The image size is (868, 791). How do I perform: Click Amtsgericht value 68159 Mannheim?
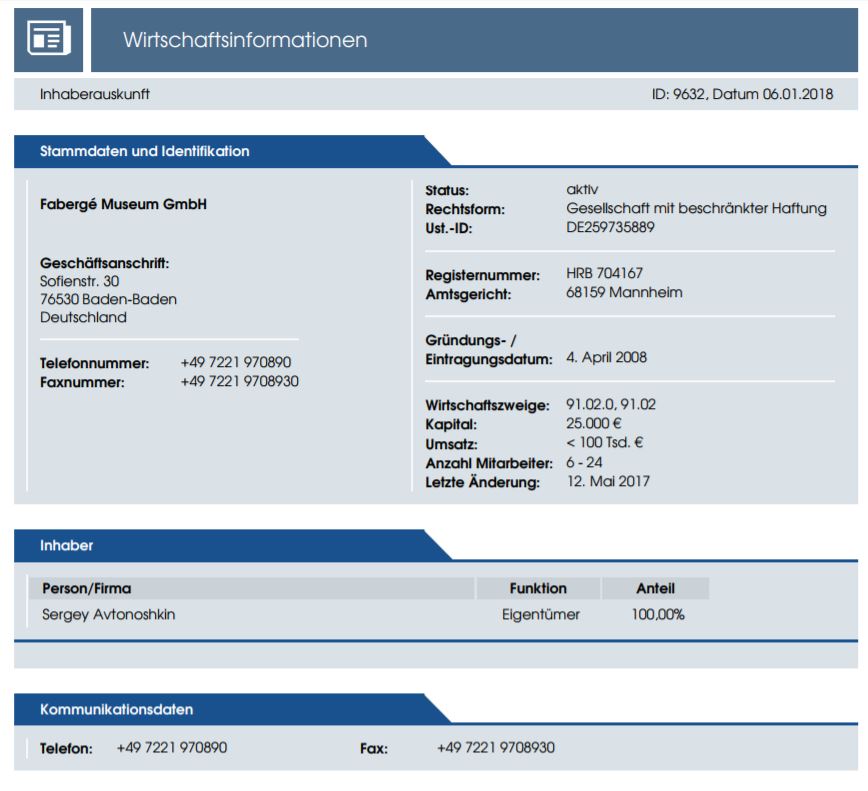[x=624, y=293]
